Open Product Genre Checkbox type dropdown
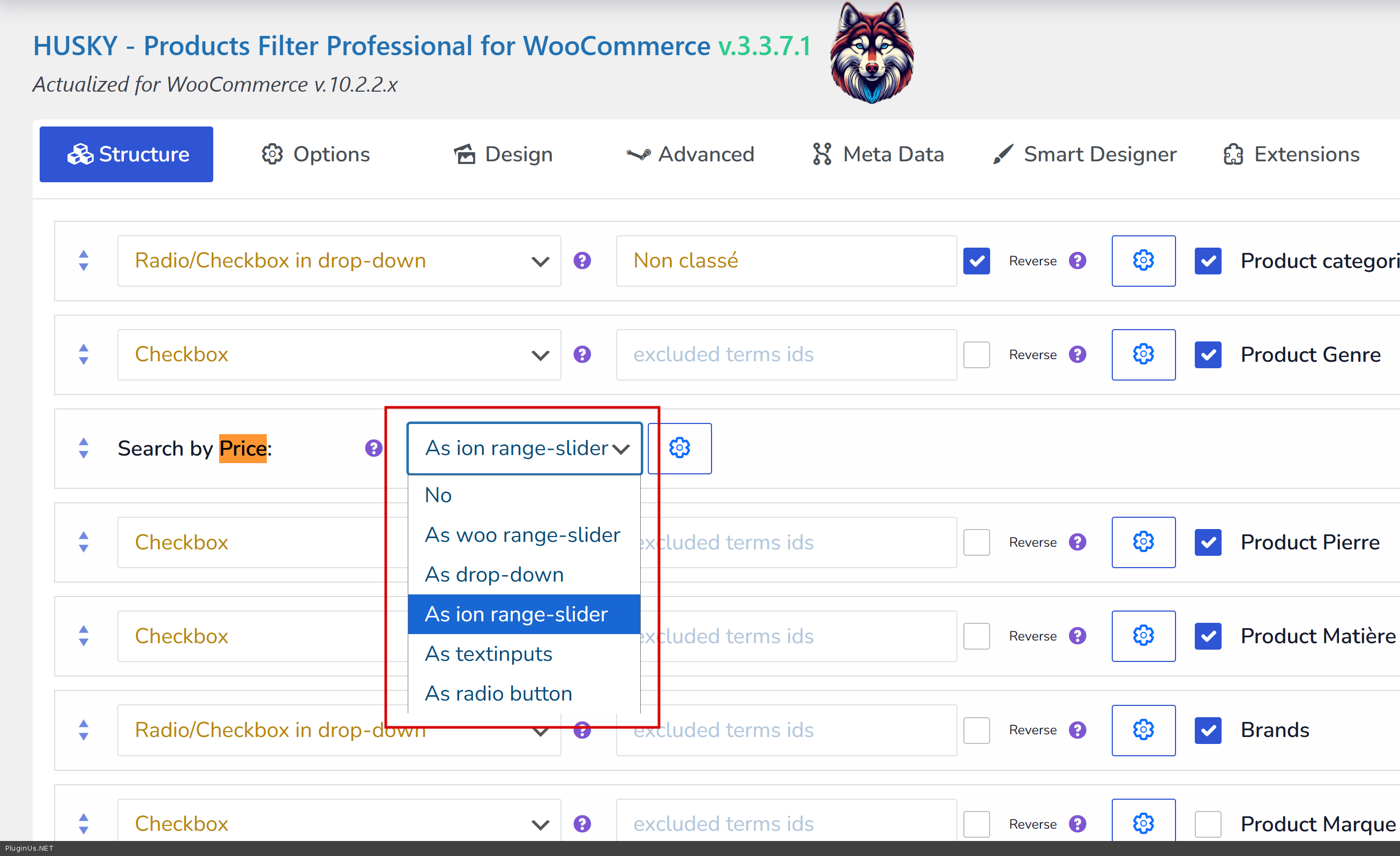 point(339,354)
